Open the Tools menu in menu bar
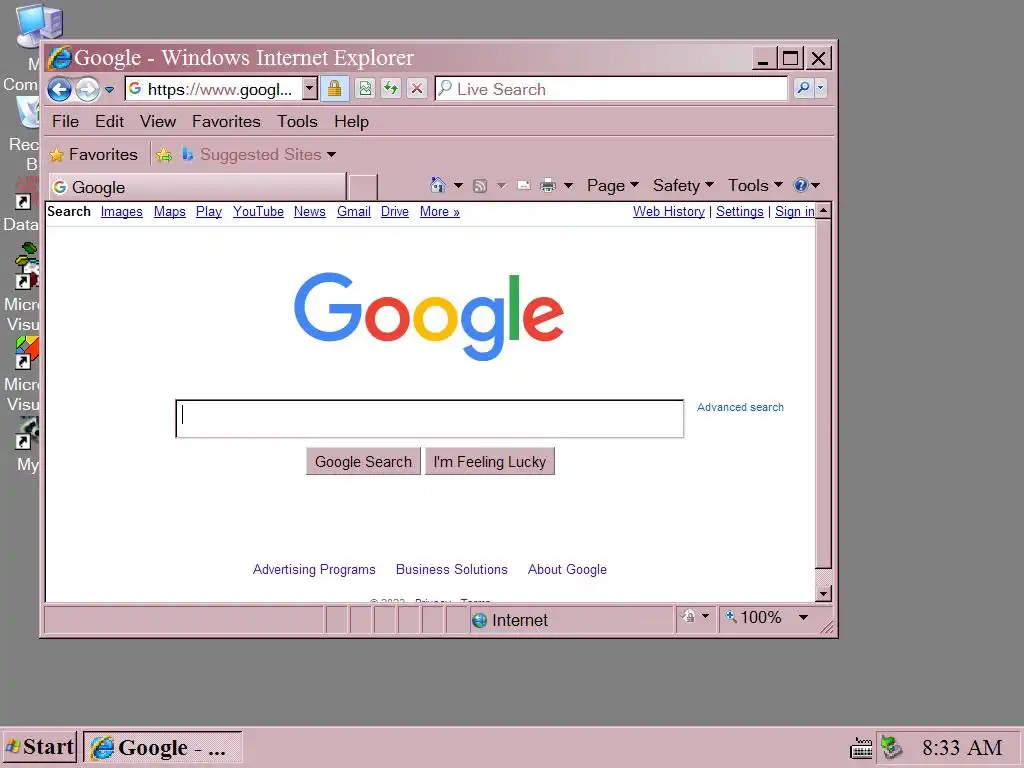Viewport: 1024px width, 768px height. (297, 121)
